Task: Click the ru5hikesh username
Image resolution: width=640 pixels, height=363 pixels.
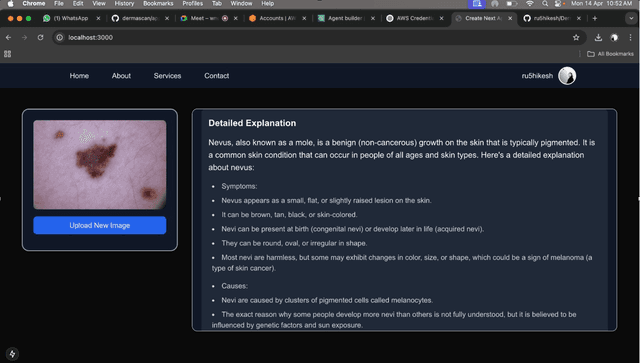Action: (x=537, y=76)
